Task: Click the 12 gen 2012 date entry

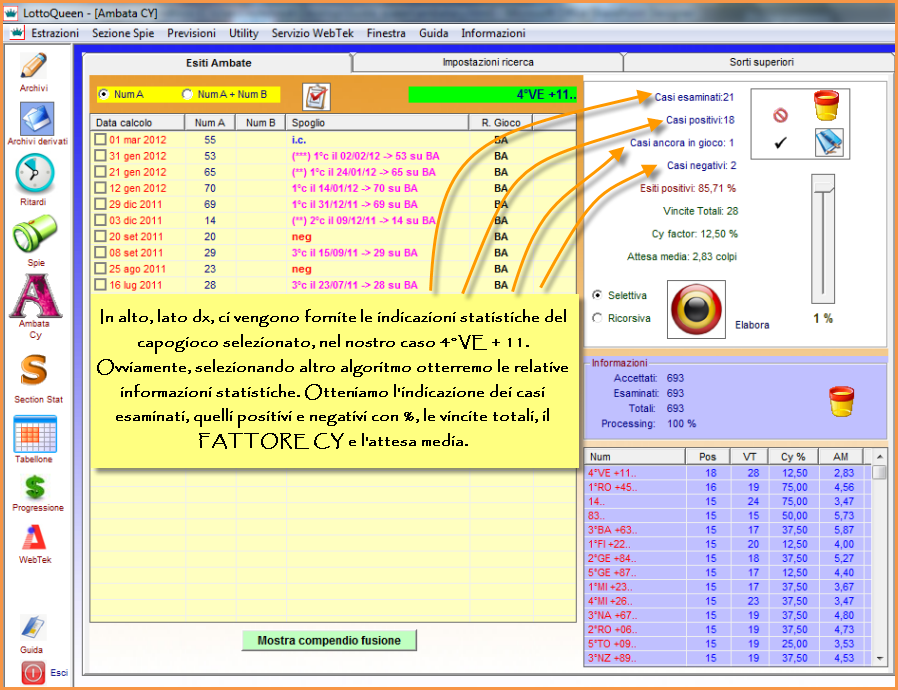Action: point(137,188)
